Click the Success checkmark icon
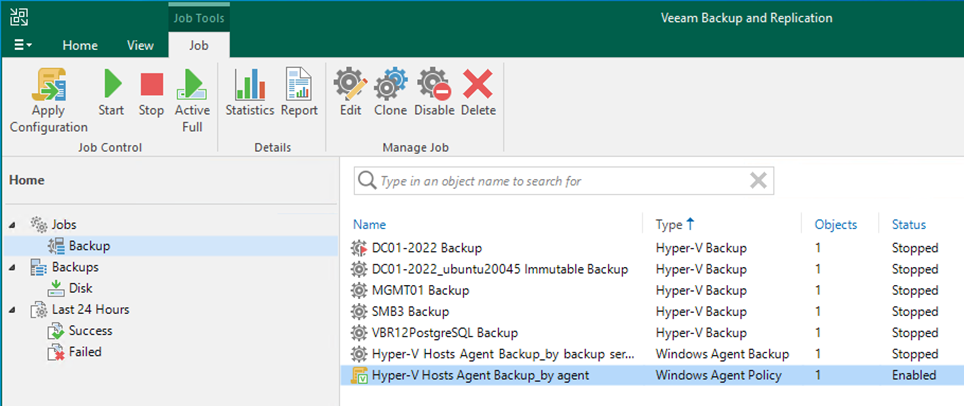Viewport: 964px width, 406px height. click(56, 331)
